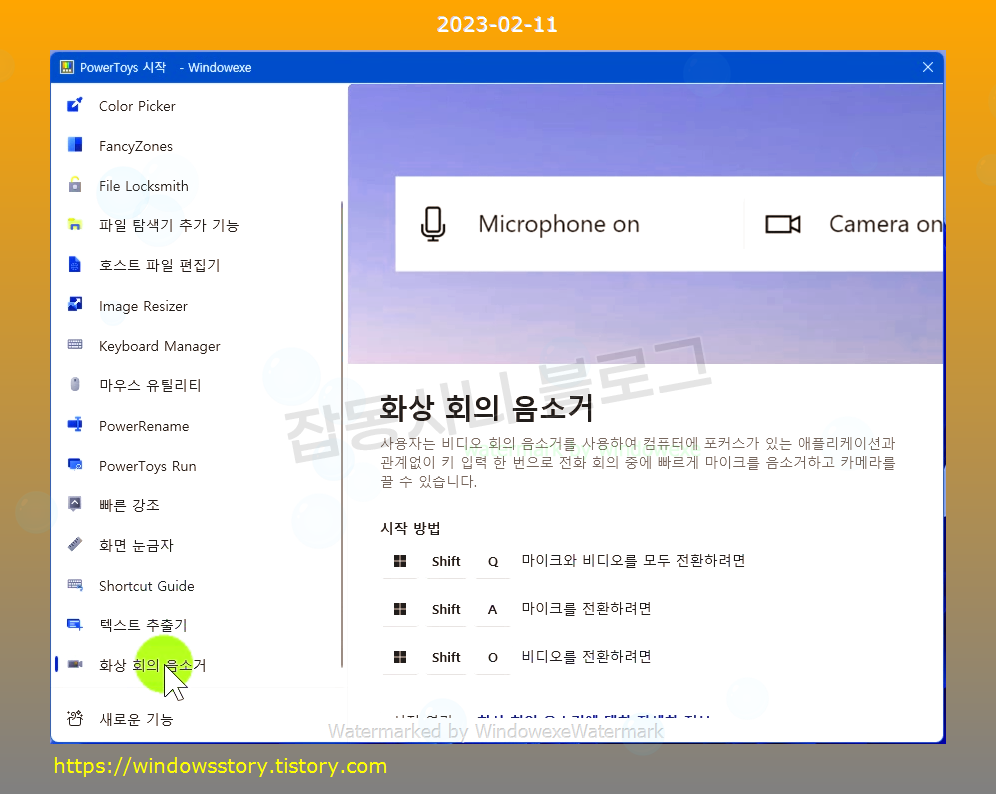
Task: Click the 화상 회의 음소거 camera icon
Action: 75,664
